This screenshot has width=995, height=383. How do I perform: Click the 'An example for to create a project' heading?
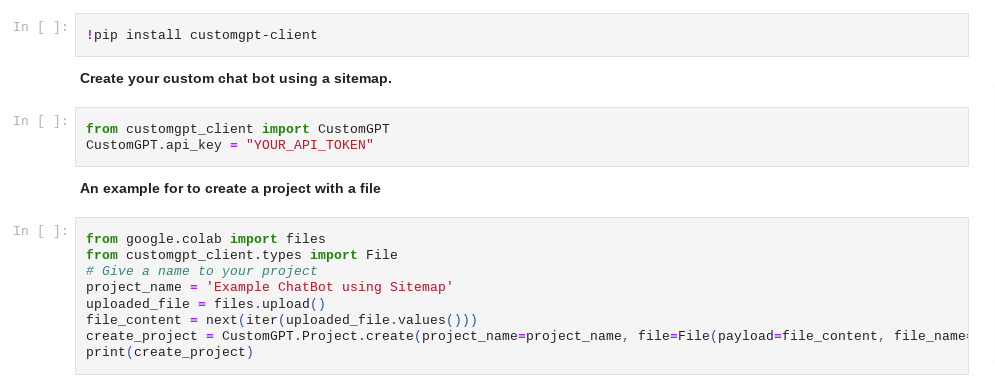coord(230,188)
